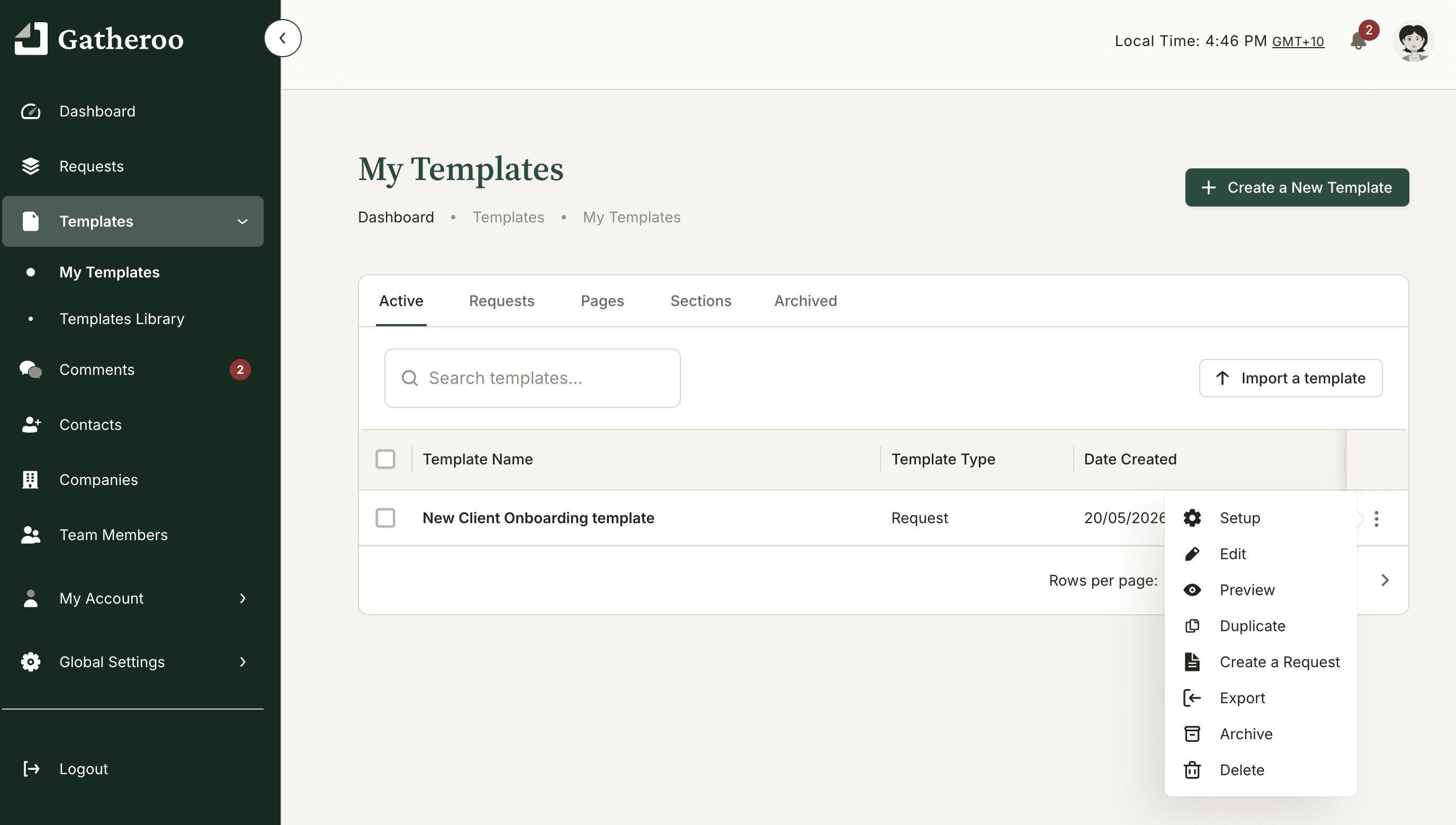
Task: Click the Contacts person-plus icon
Action: click(x=31, y=424)
